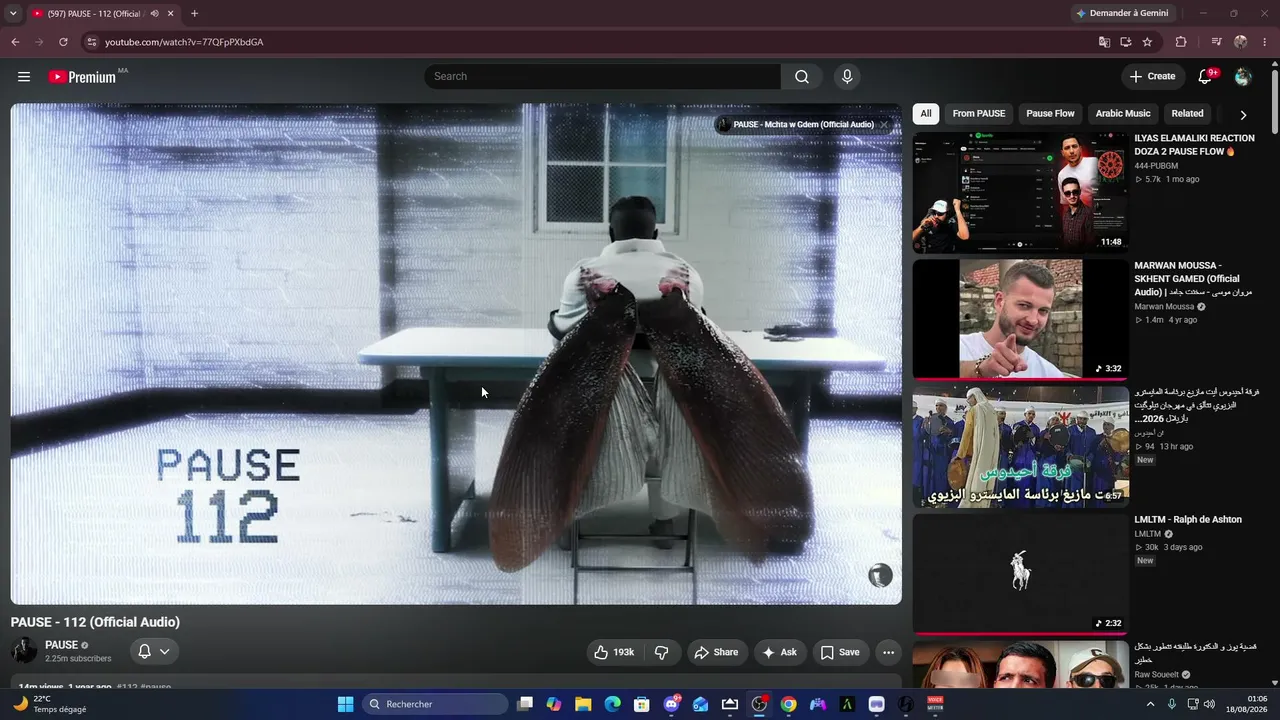Open ILYAS ELAMALIKI REACTION video thumbnail

point(1020,193)
